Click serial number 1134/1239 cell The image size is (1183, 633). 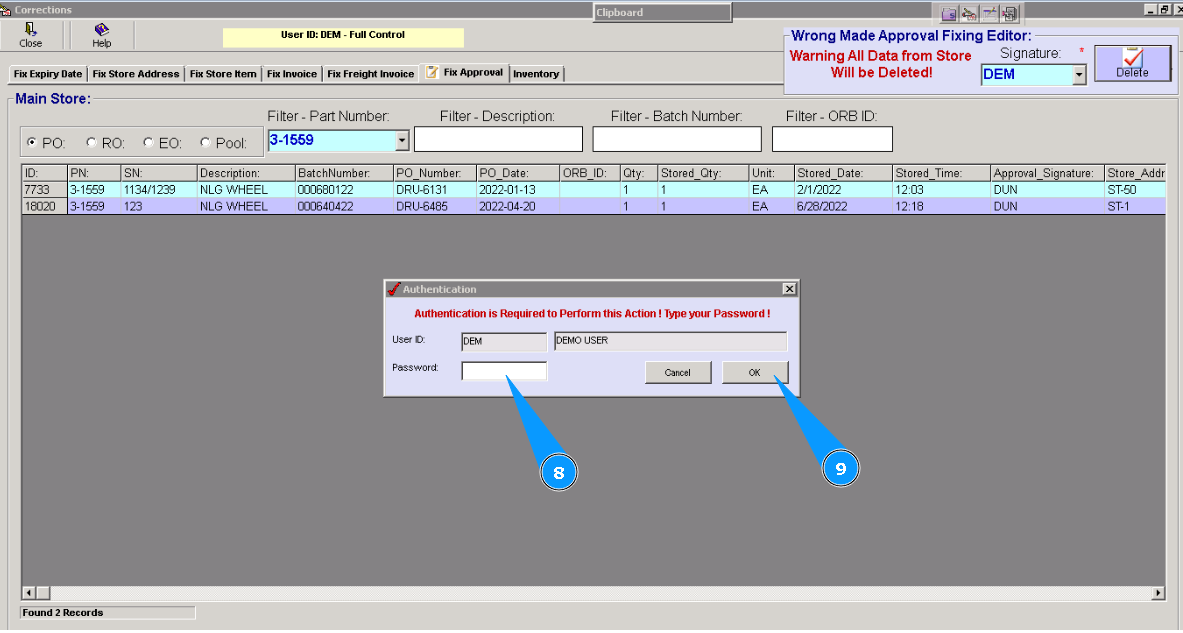[x=159, y=190]
